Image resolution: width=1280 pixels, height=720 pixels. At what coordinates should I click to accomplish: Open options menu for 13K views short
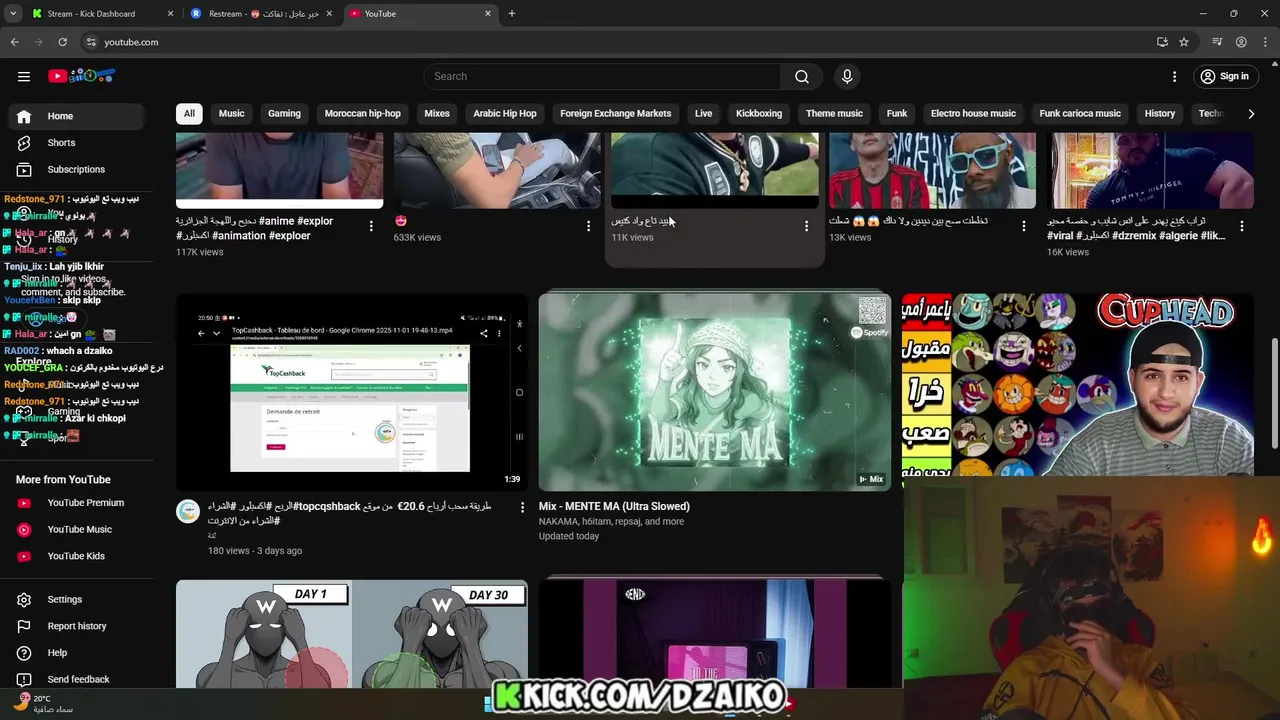point(1023,226)
